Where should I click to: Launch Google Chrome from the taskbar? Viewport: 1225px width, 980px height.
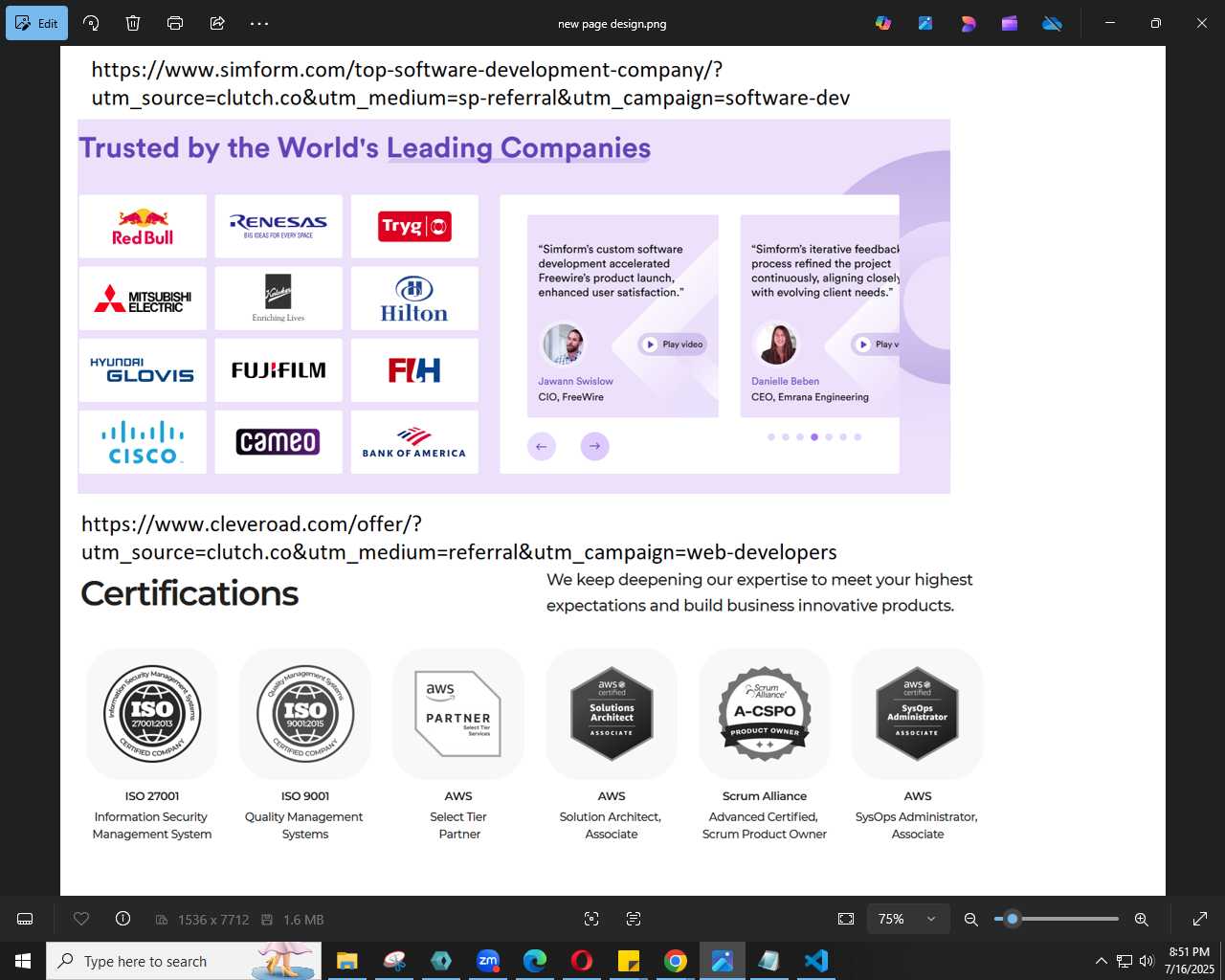pyautogui.click(x=676, y=961)
